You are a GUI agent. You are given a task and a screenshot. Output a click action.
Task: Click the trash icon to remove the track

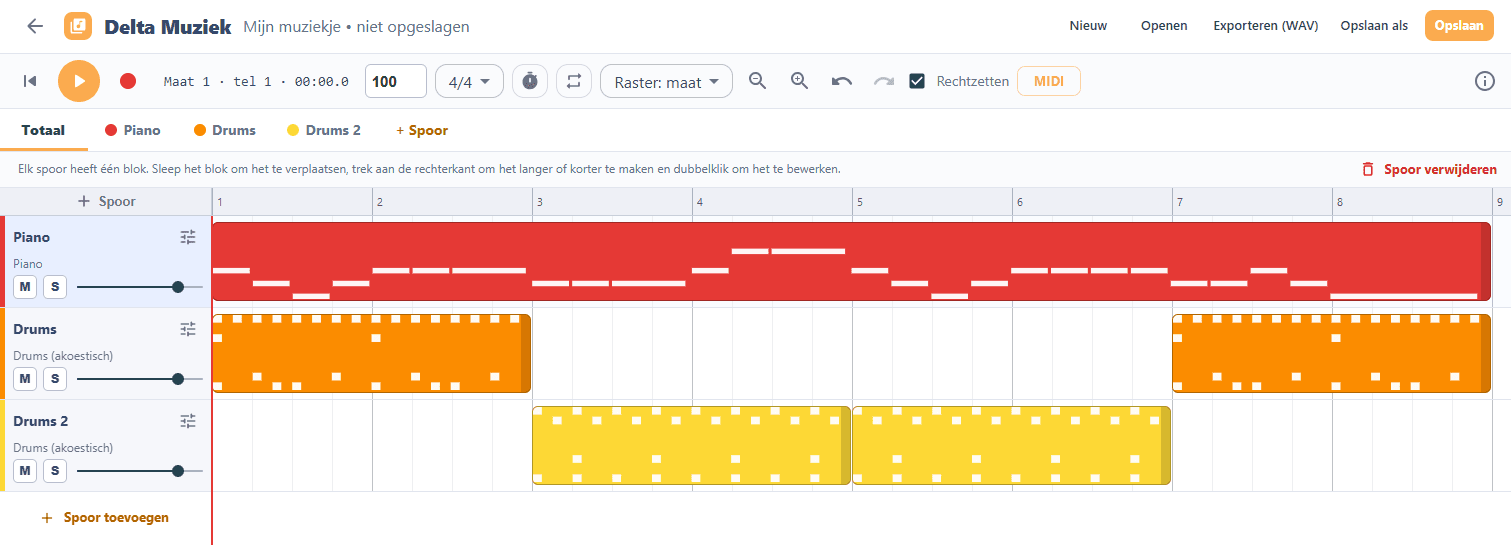(x=1368, y=169)
